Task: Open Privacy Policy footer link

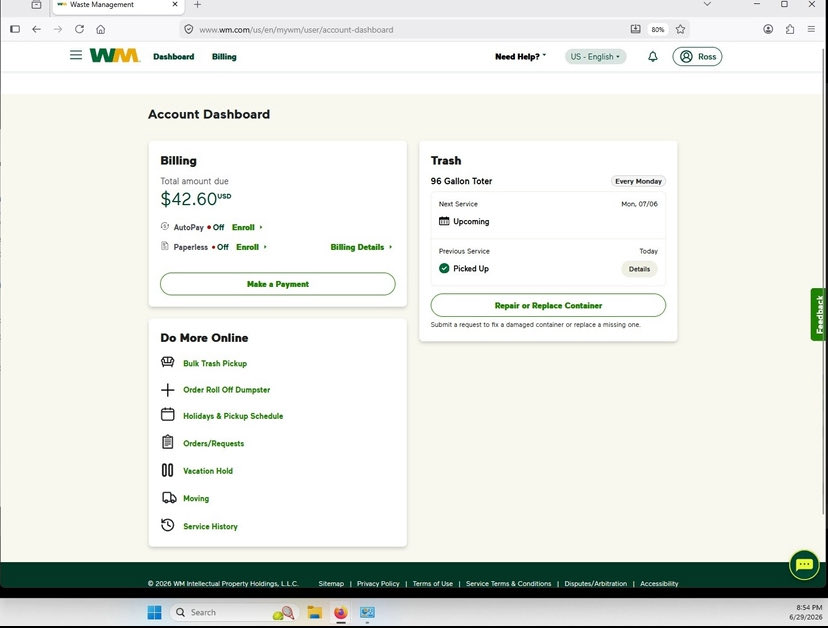Action: coord(378,584)
